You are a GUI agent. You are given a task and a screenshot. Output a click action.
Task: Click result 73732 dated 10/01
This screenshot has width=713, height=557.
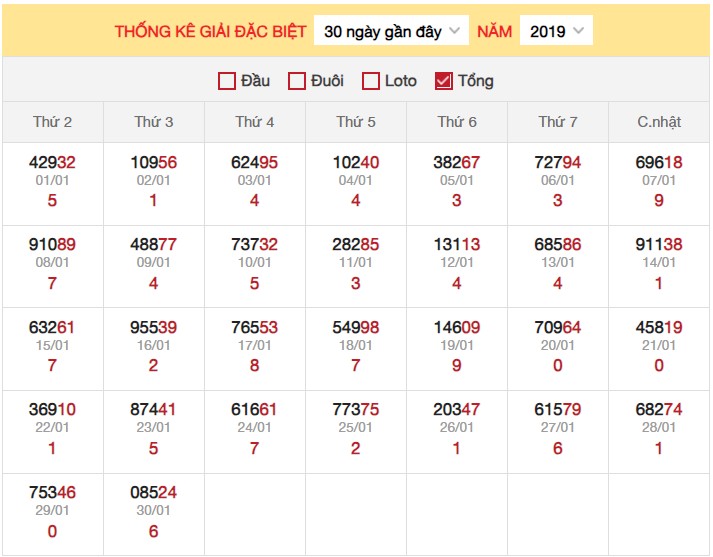pos(254,245)
